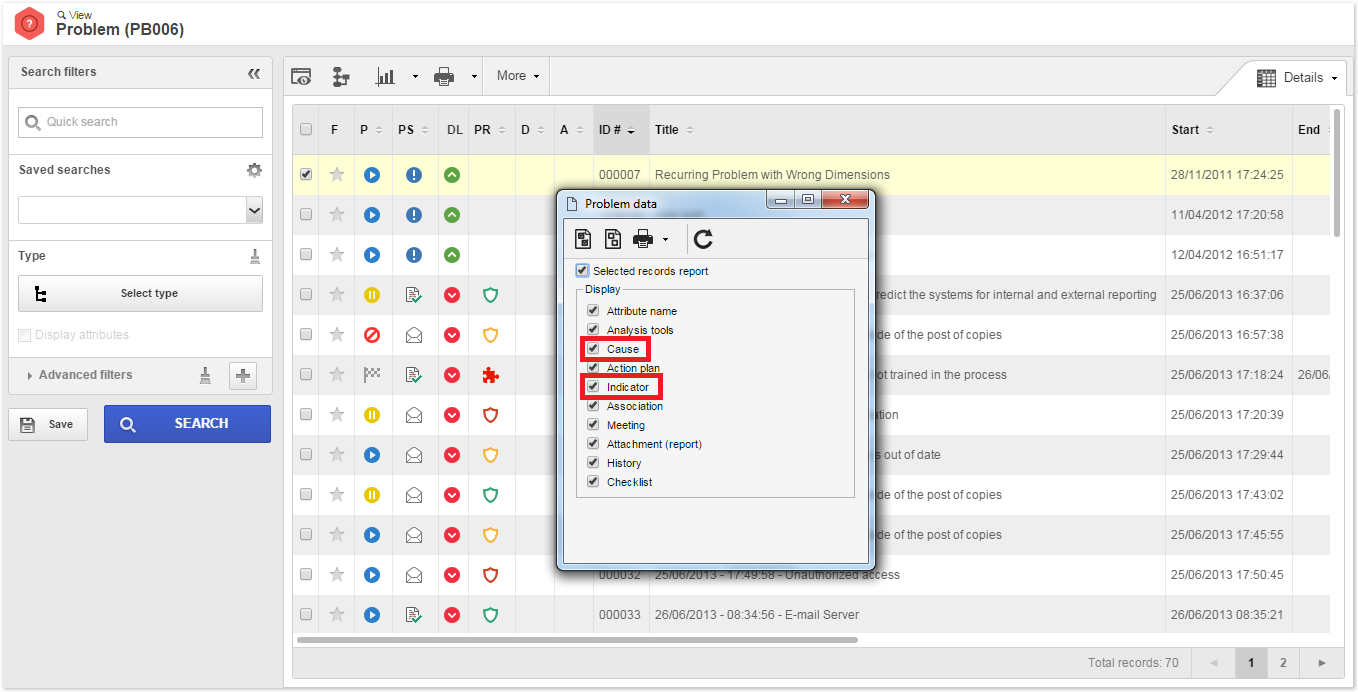
Task: Click the gear icon next to Saved searches
Action: point(254,170)
